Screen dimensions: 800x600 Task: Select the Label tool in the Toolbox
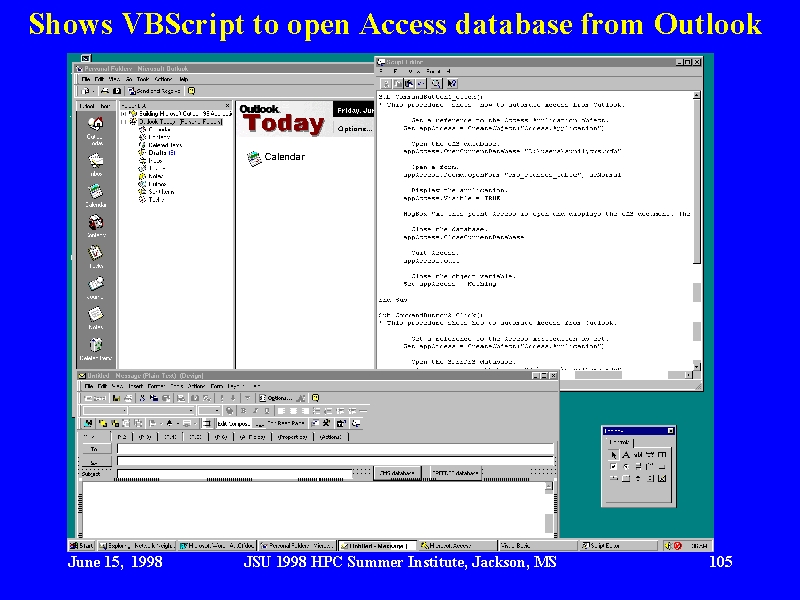[626, 455]
